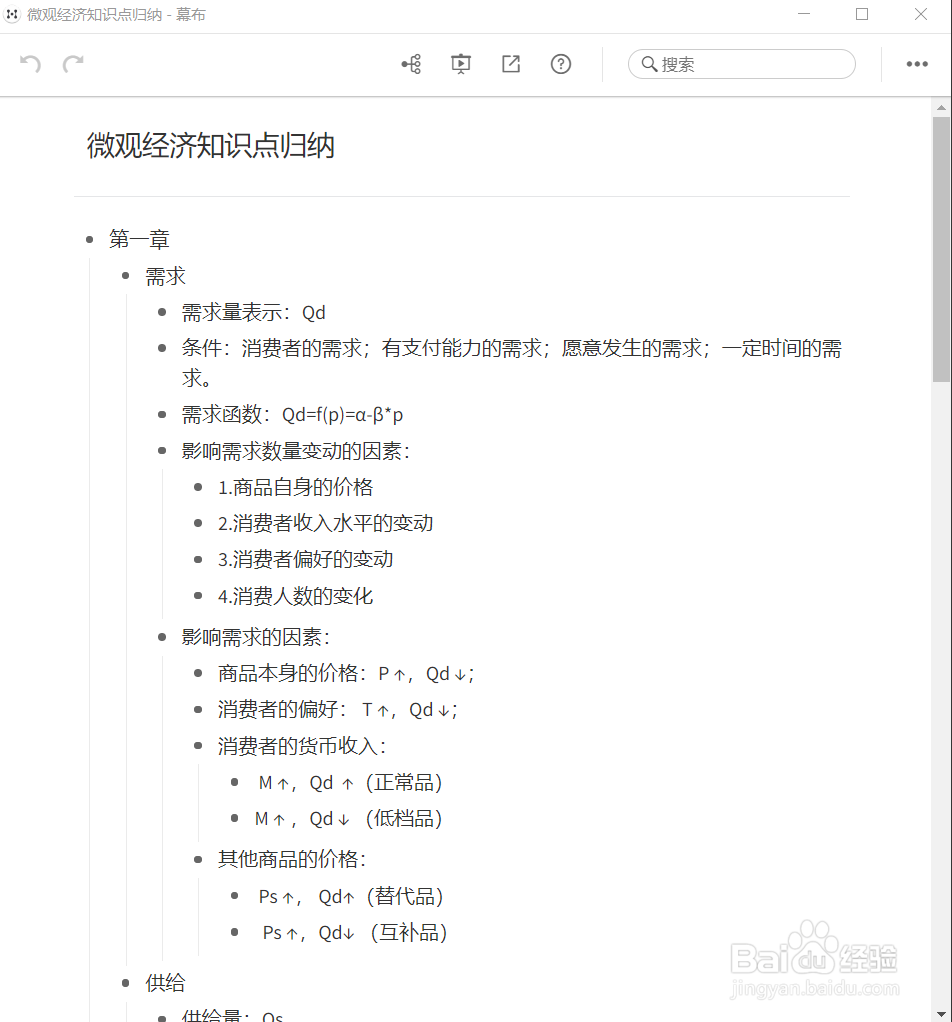The height and width of the screenshot is (1022, 952).
Task: Click the magnifier icon in search box
Action: 649,64
